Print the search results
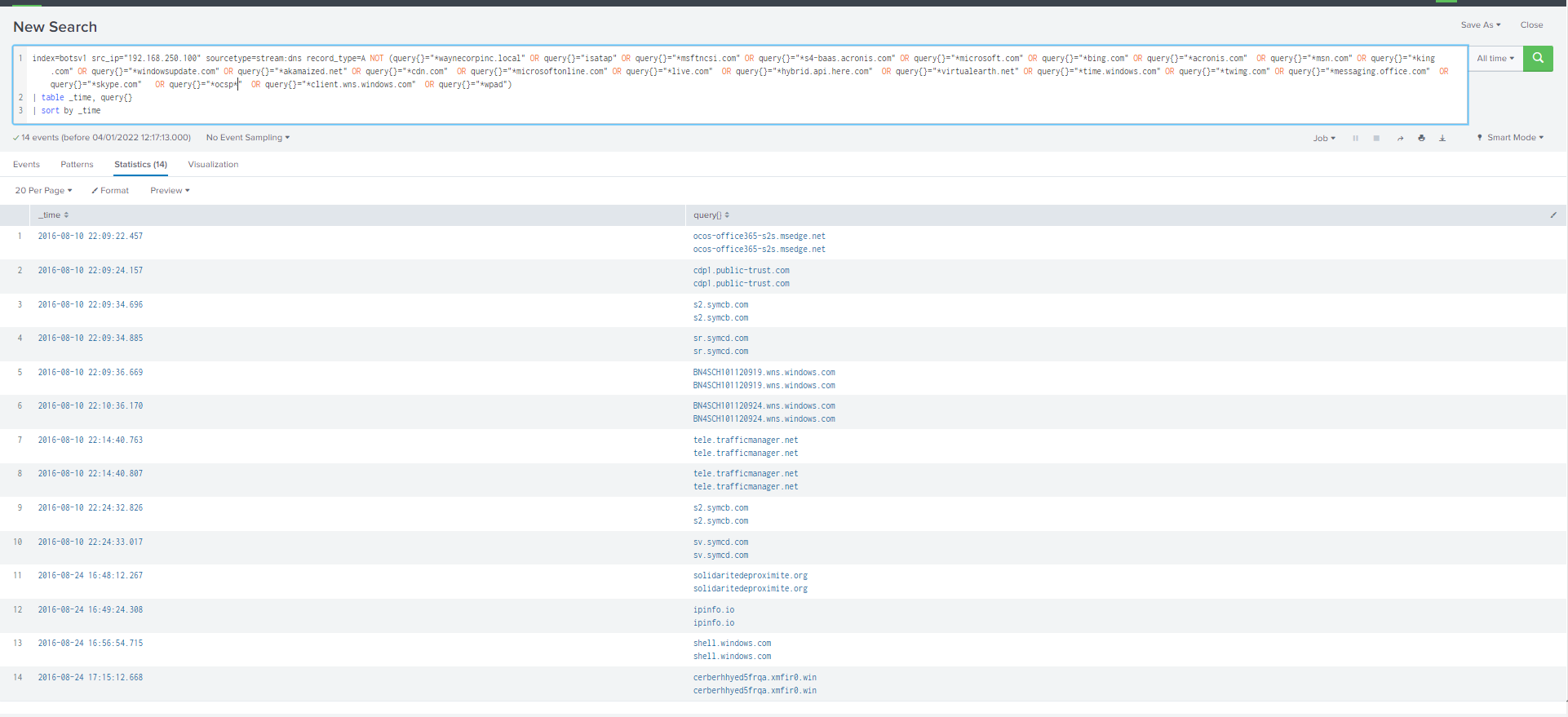Image resolution: width=1568 pixels, height=717 pixels. (1421, 138)
